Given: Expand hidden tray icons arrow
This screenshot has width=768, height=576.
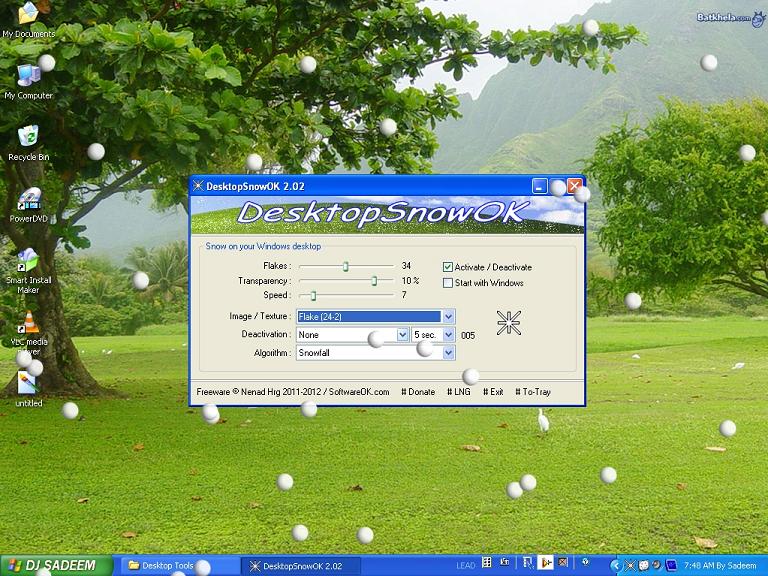Looking at the screenshot, I should 617,566.
